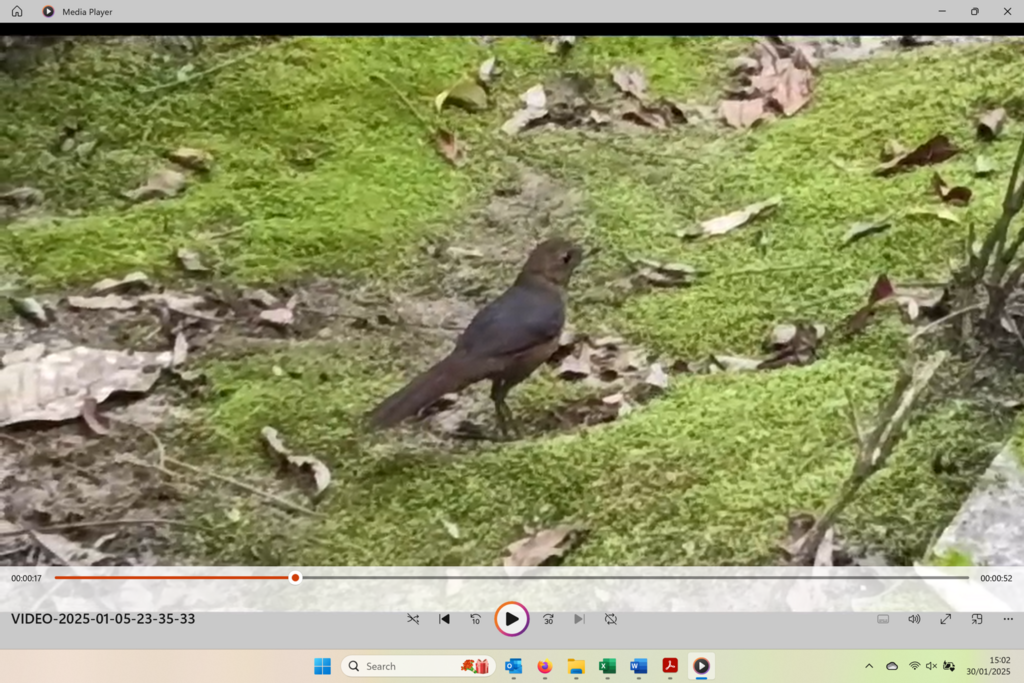Open the Windows Start menu

click(x=322, y=666)
